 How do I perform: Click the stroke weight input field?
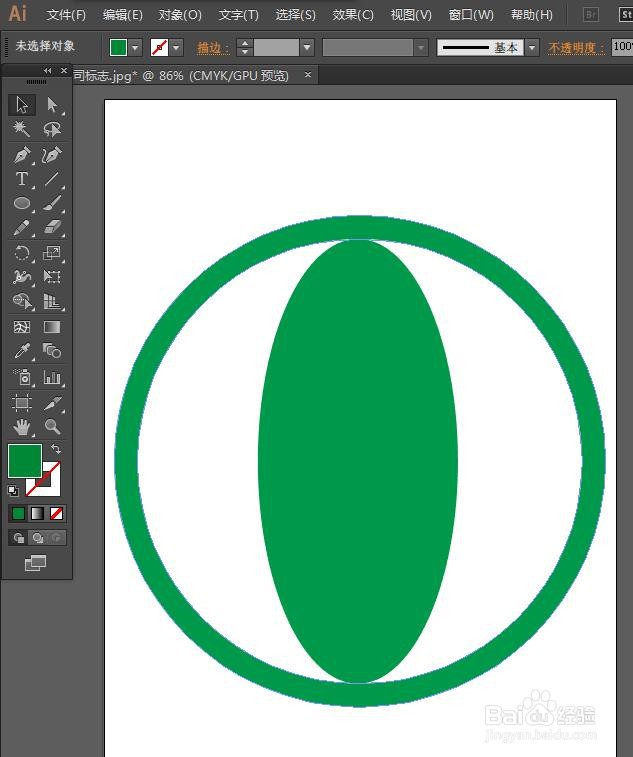[x=276, y=47]
